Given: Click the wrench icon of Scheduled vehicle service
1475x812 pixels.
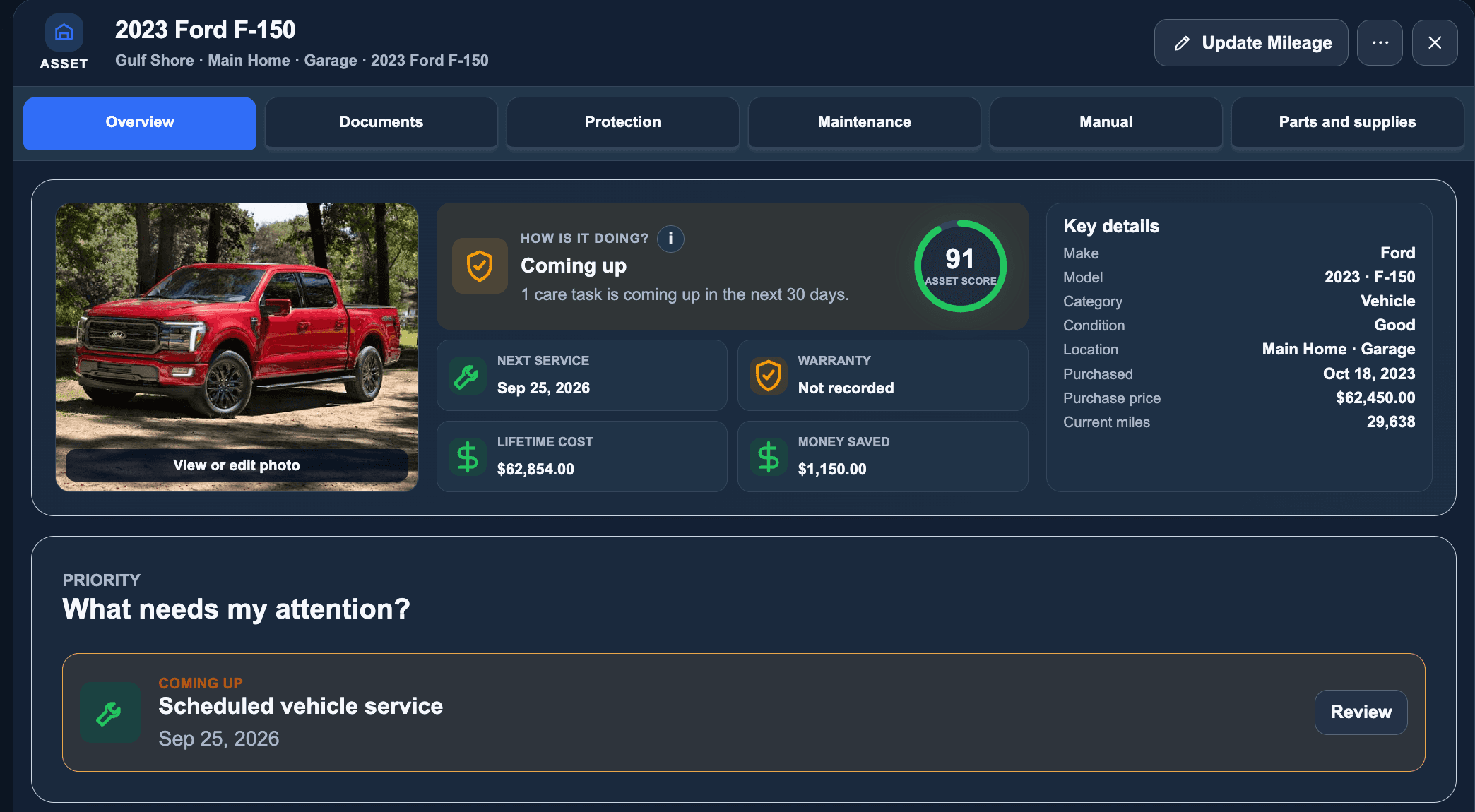Looking at the screenshot, I should tap(110, 712).
